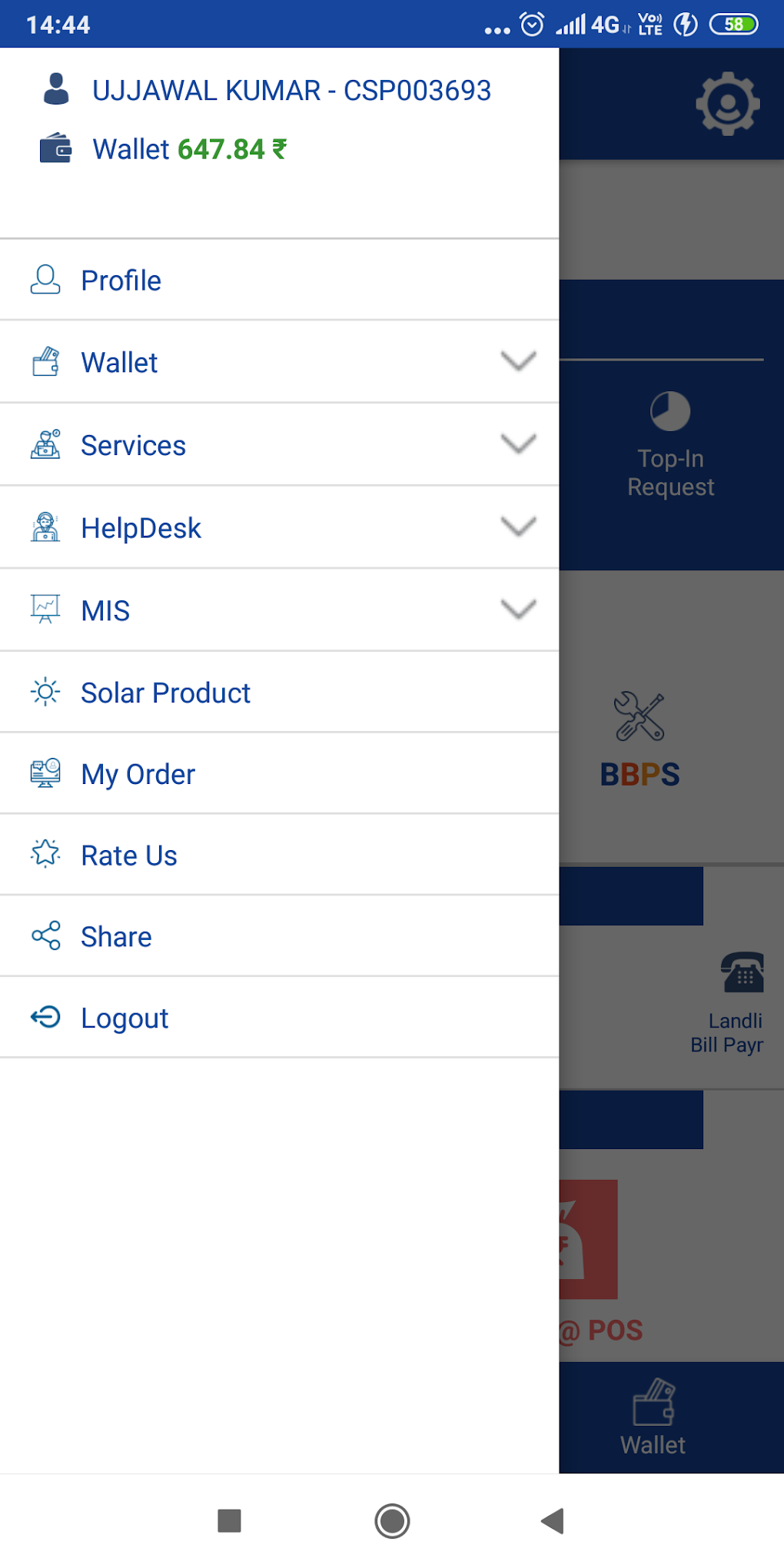Click the Solar Product sun icon
The width and height of the screenshot is (784, 1568).
[45, 693]
